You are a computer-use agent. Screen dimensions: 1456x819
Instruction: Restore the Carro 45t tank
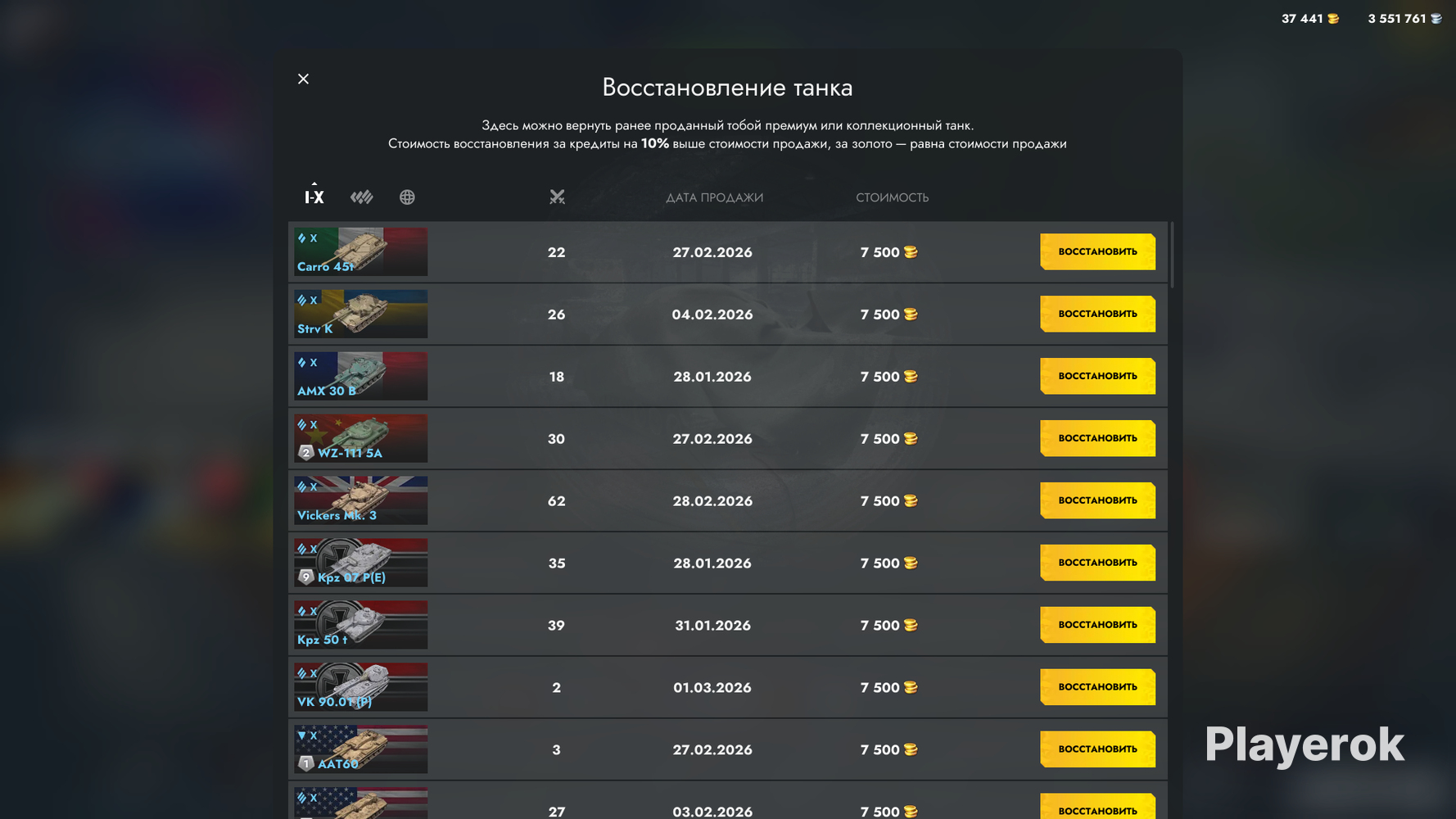1097,251
